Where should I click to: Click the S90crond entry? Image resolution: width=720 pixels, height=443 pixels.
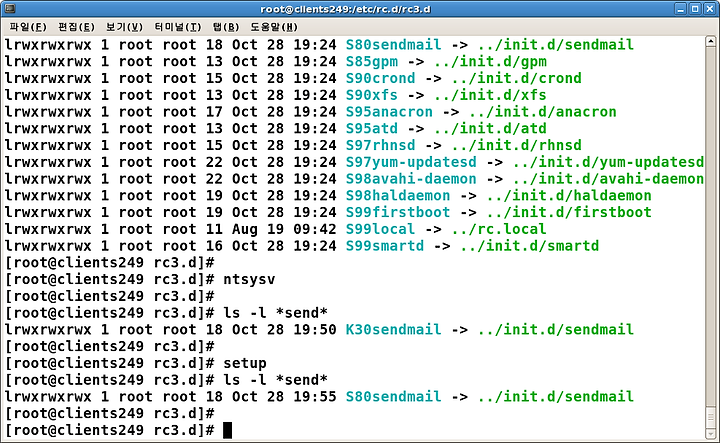tap(380, 78)
